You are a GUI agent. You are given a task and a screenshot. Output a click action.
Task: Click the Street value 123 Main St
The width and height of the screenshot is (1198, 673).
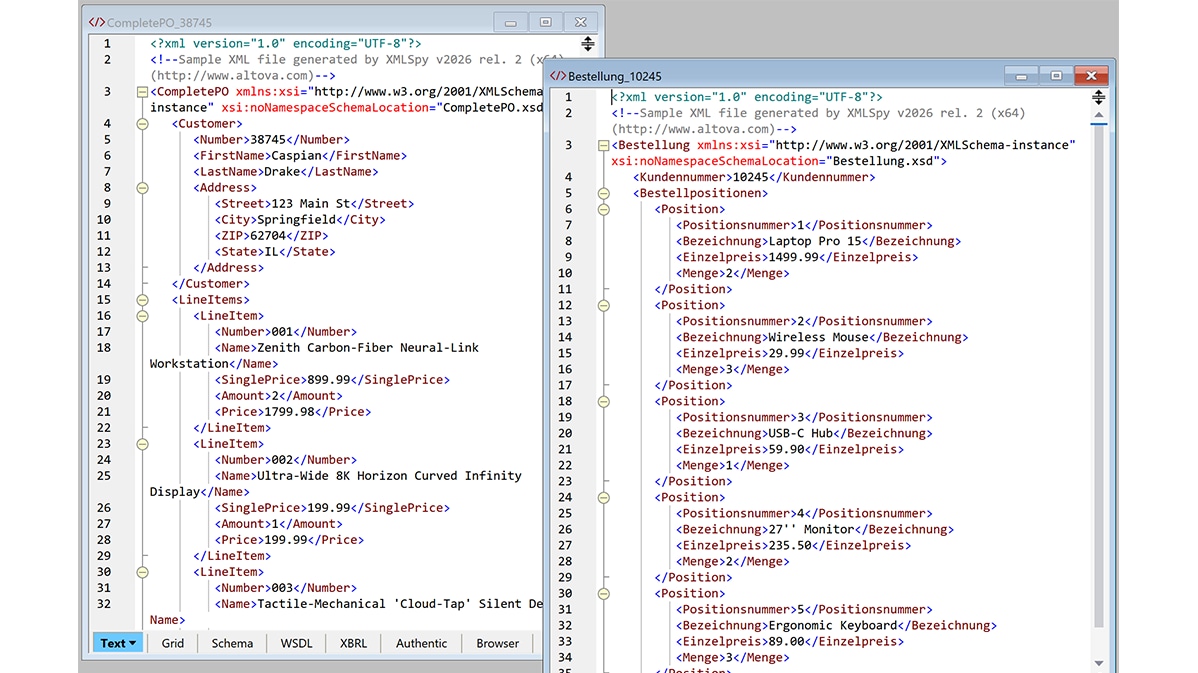[x=311, y=204]
